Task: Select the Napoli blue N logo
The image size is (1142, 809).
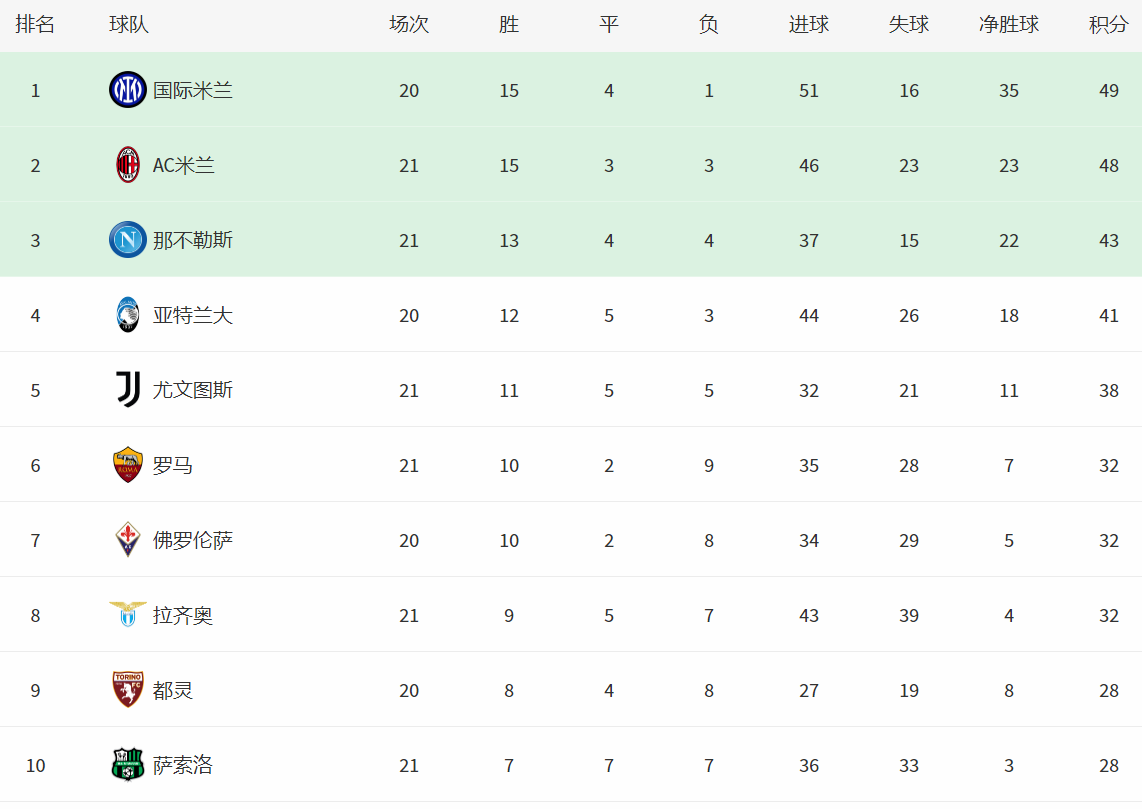Action: pos(127,240)
